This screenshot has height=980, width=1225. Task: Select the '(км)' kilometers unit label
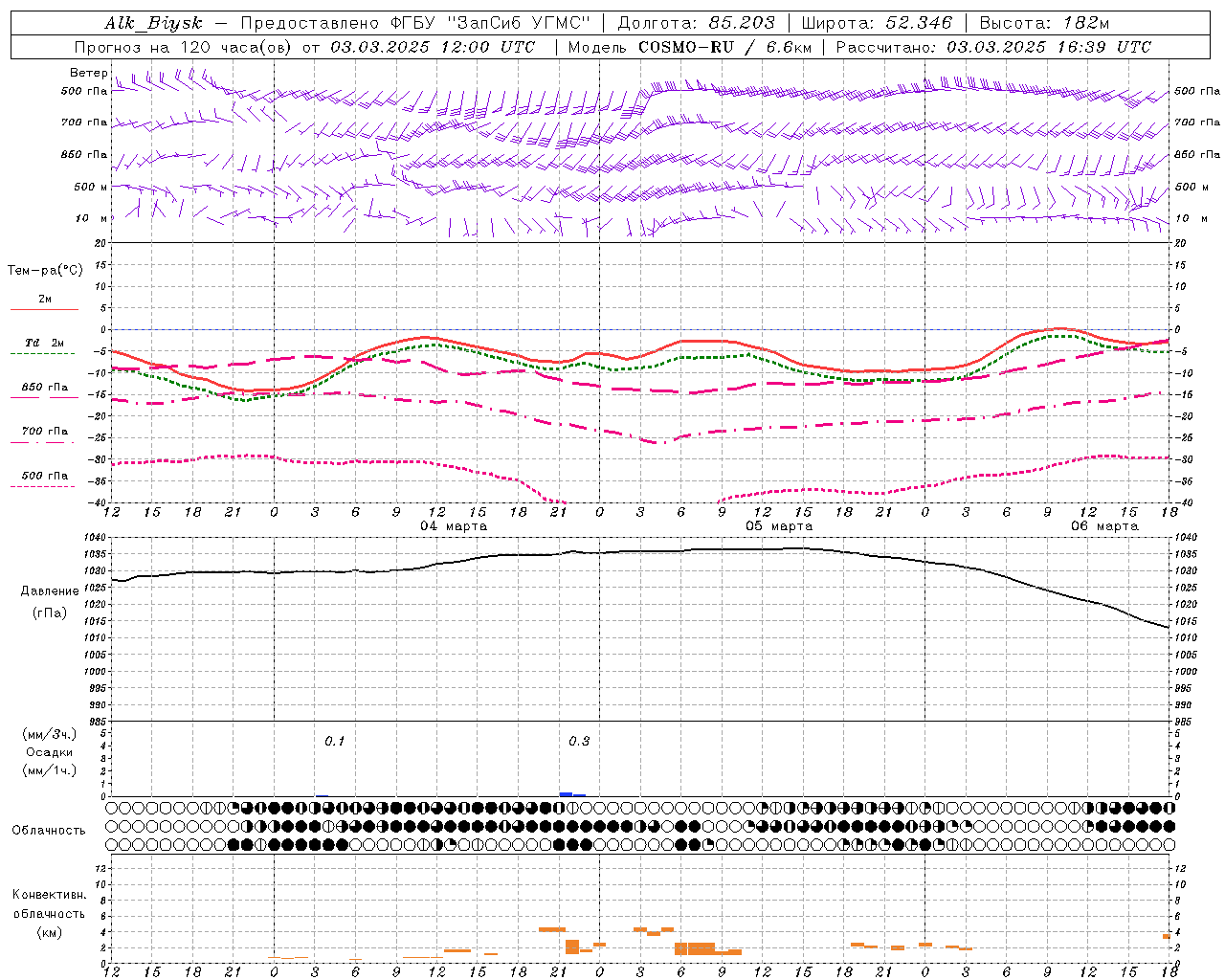(x=50, y=932)
